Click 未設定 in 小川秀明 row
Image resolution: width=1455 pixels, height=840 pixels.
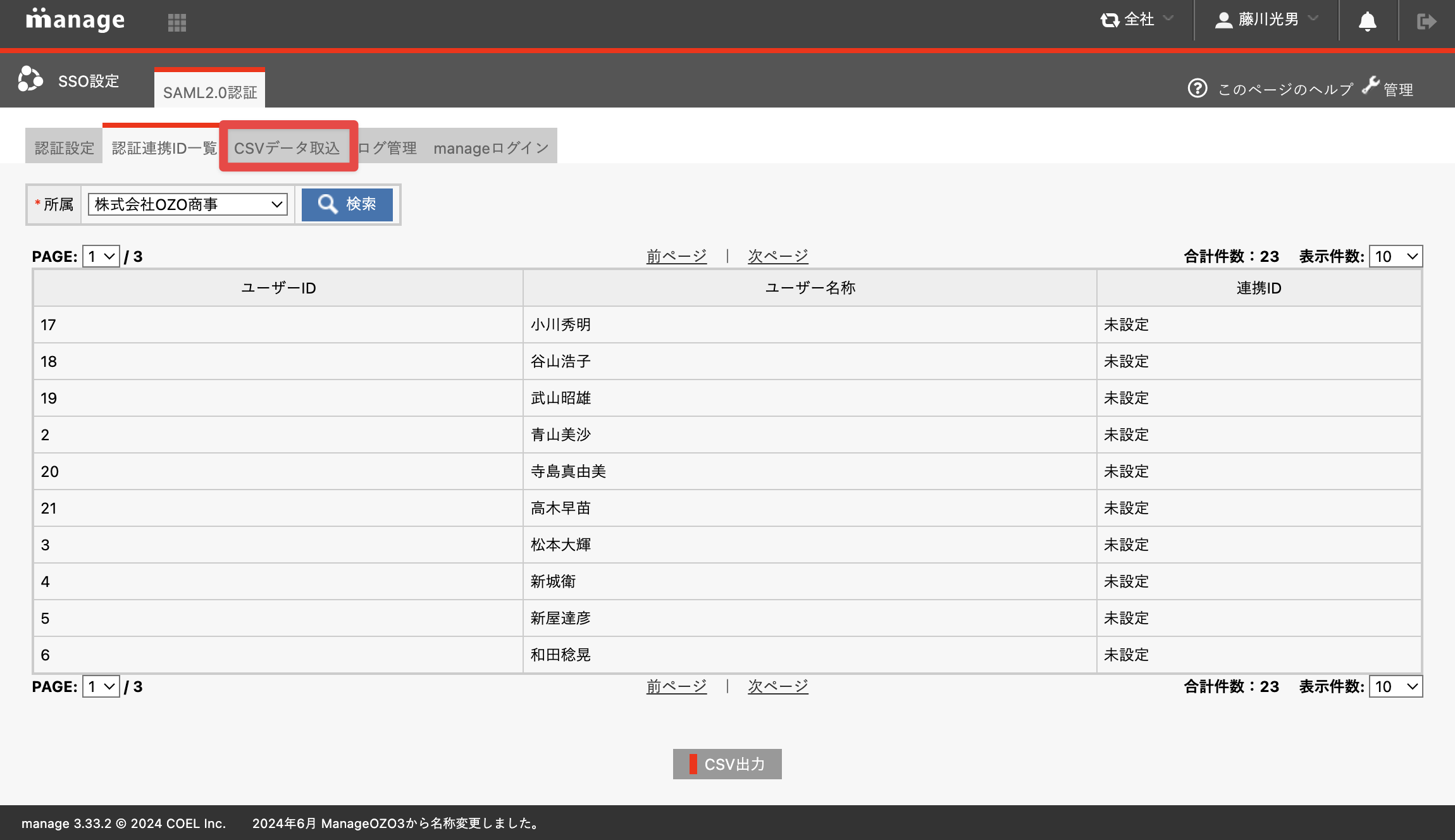1126,324
